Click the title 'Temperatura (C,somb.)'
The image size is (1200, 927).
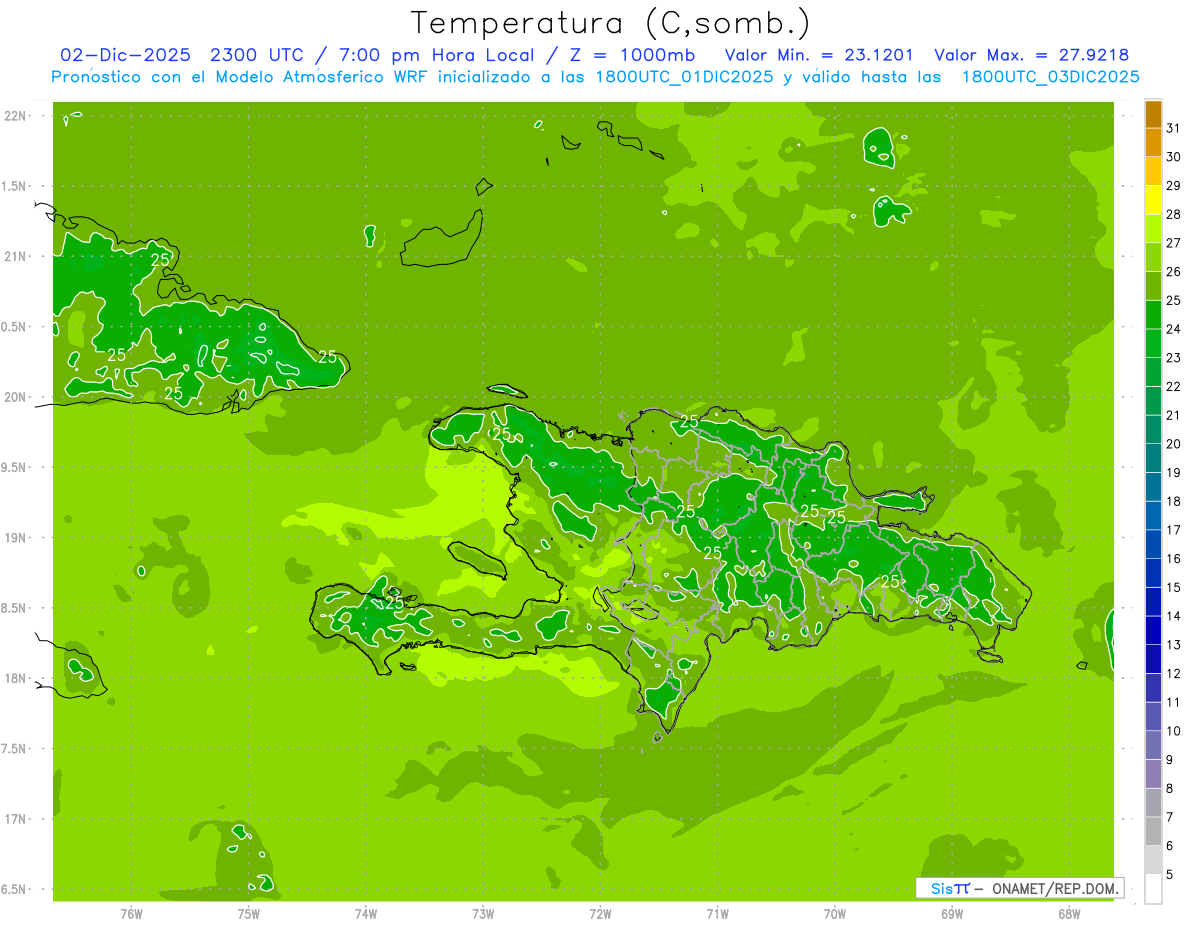[611, 23]
